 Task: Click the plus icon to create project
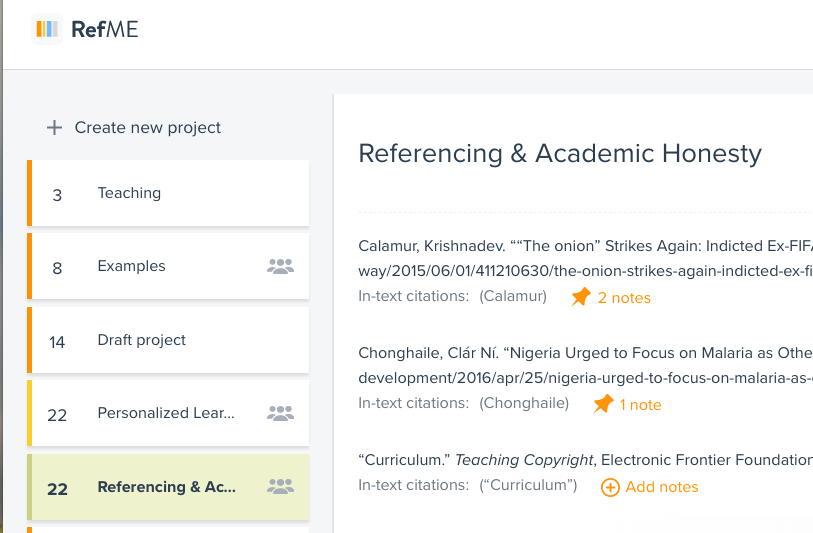click(54, 128)
